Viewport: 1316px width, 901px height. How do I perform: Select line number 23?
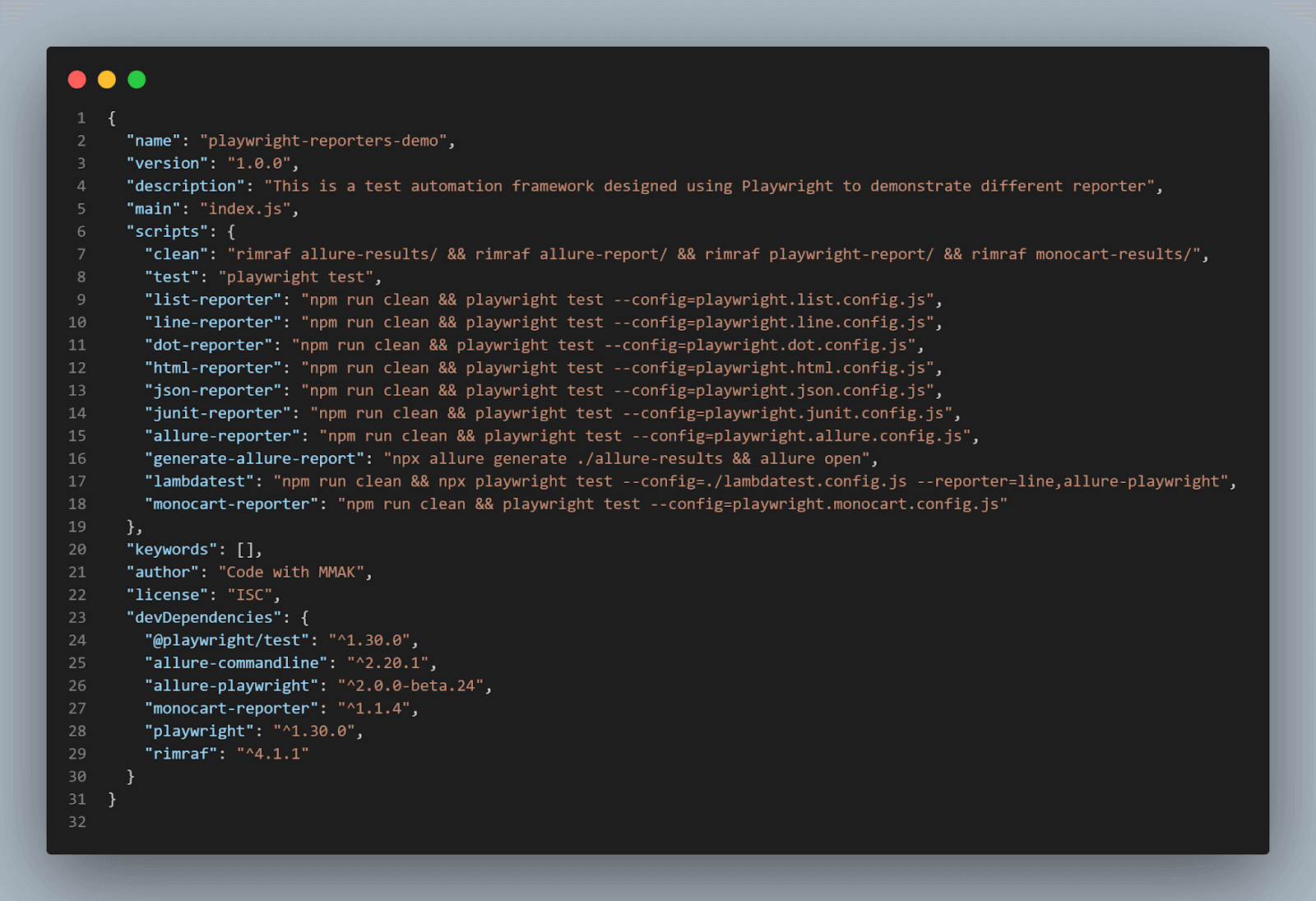[76, 617]
